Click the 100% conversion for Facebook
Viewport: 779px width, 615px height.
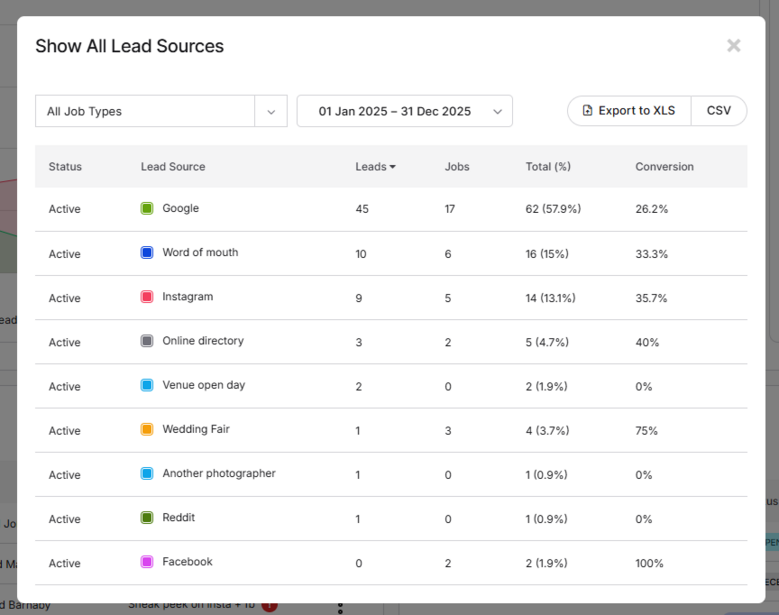click(x=649, y=564)
